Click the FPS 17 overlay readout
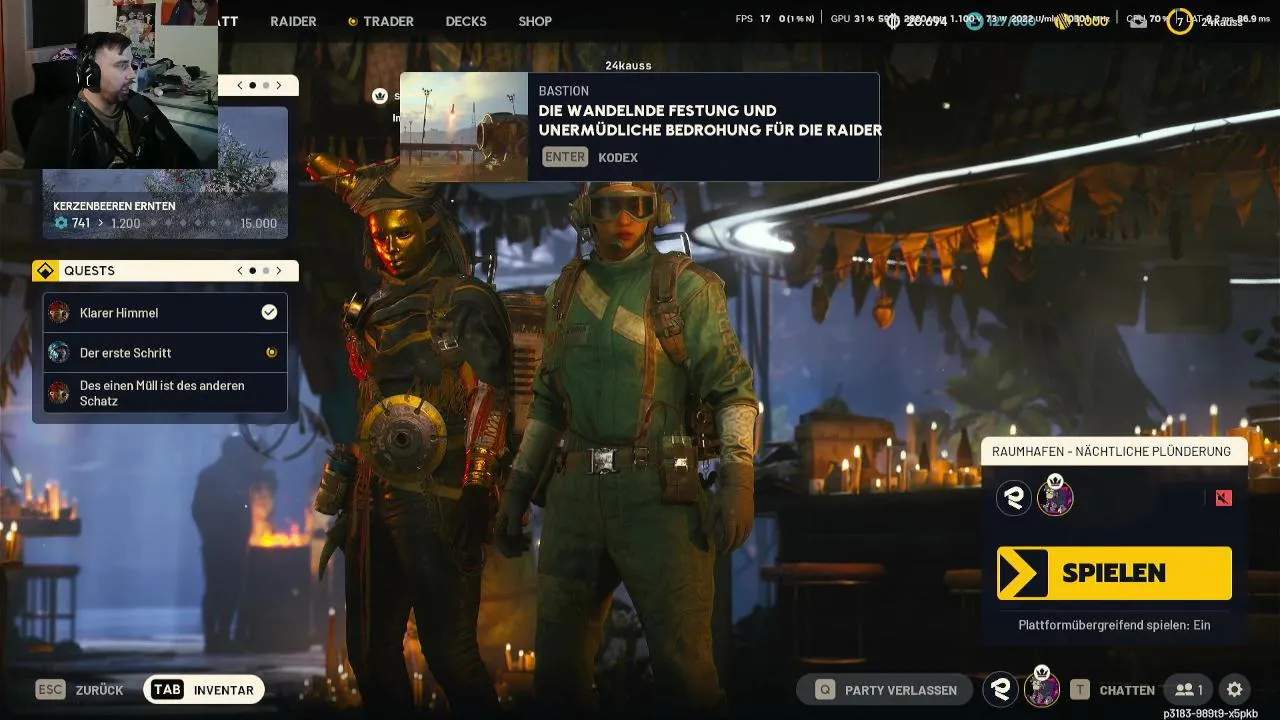Screen dimensions: 1280x720 753,19
